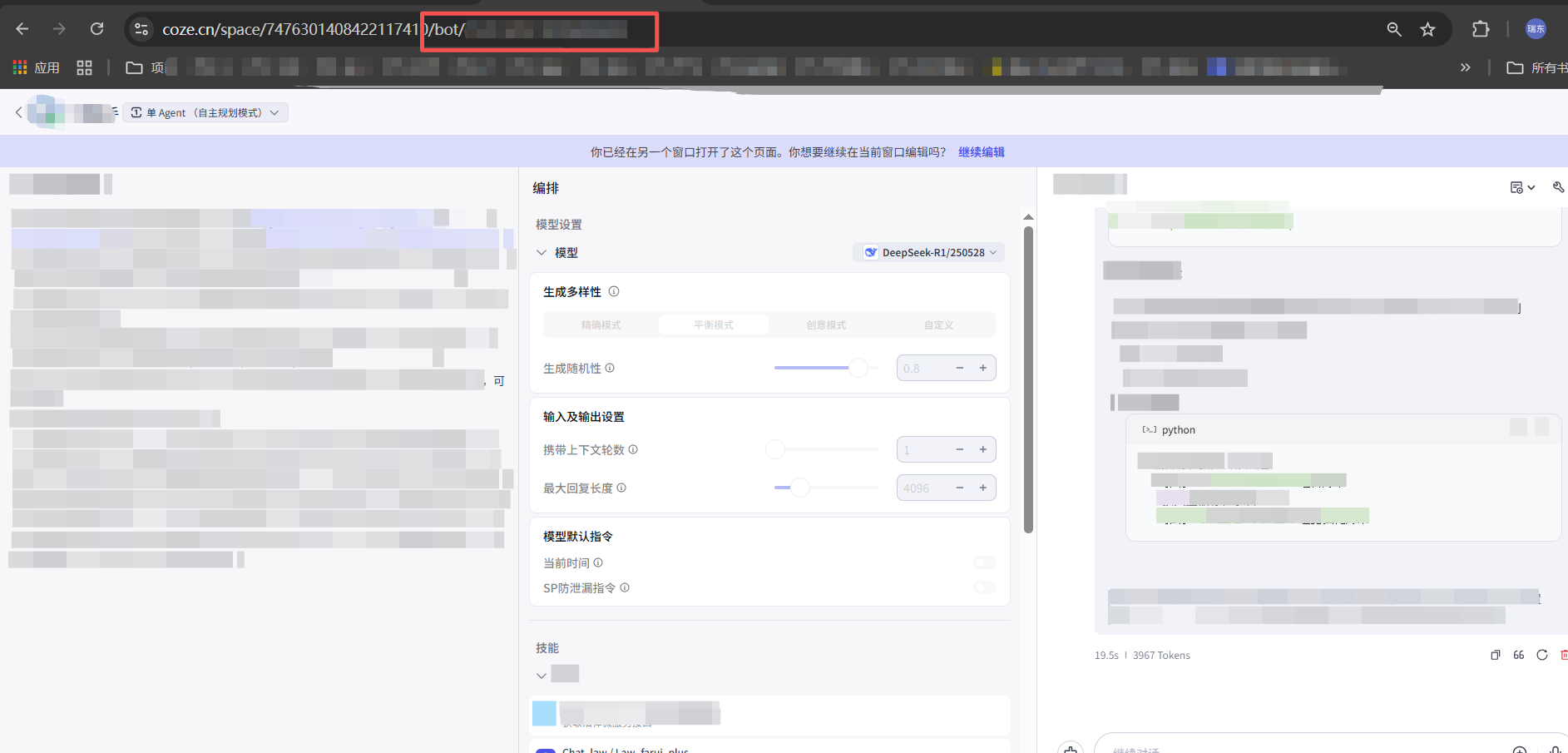This screenshot has height=753, width=1568.
Task: Collapse the 模型 section chevron
Action: point(542,252)
